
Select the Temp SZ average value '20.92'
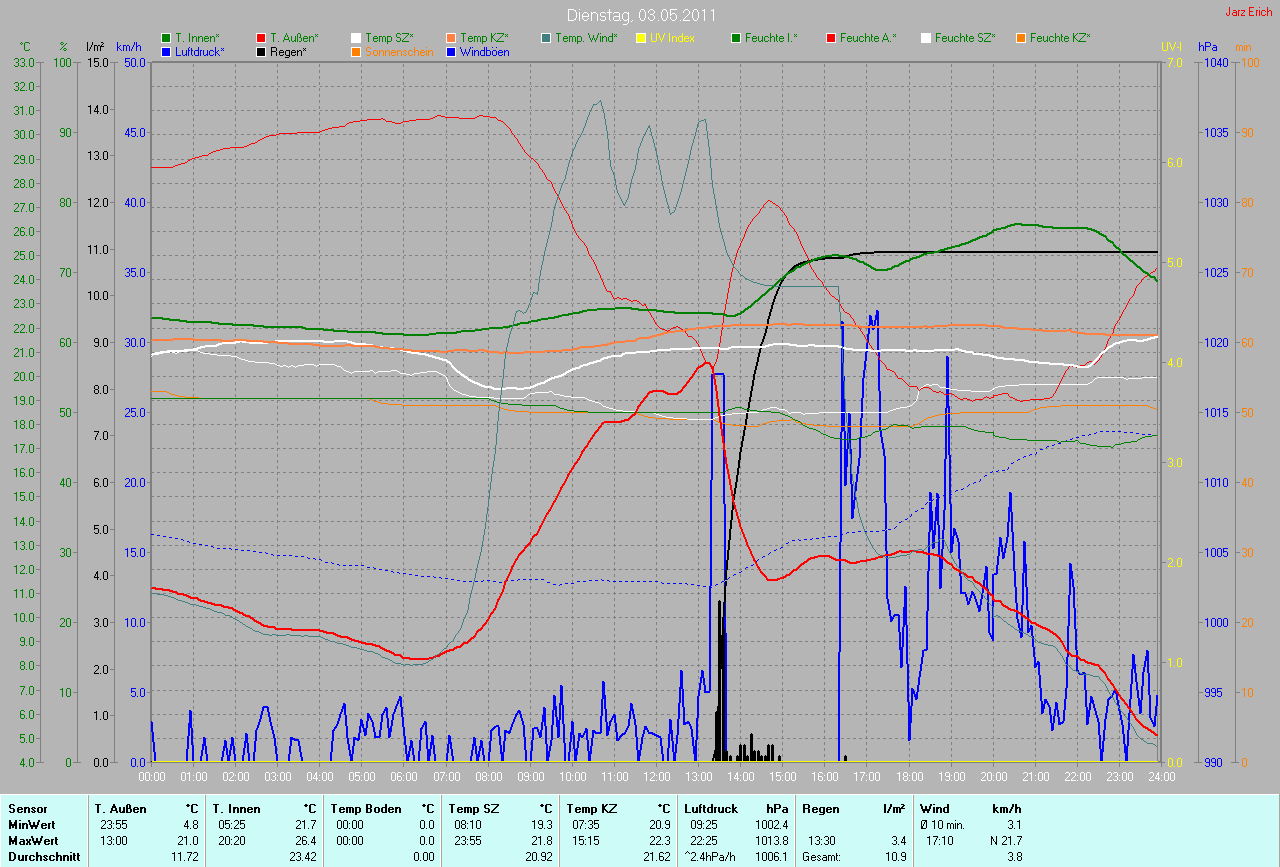(x=541, y=857)
